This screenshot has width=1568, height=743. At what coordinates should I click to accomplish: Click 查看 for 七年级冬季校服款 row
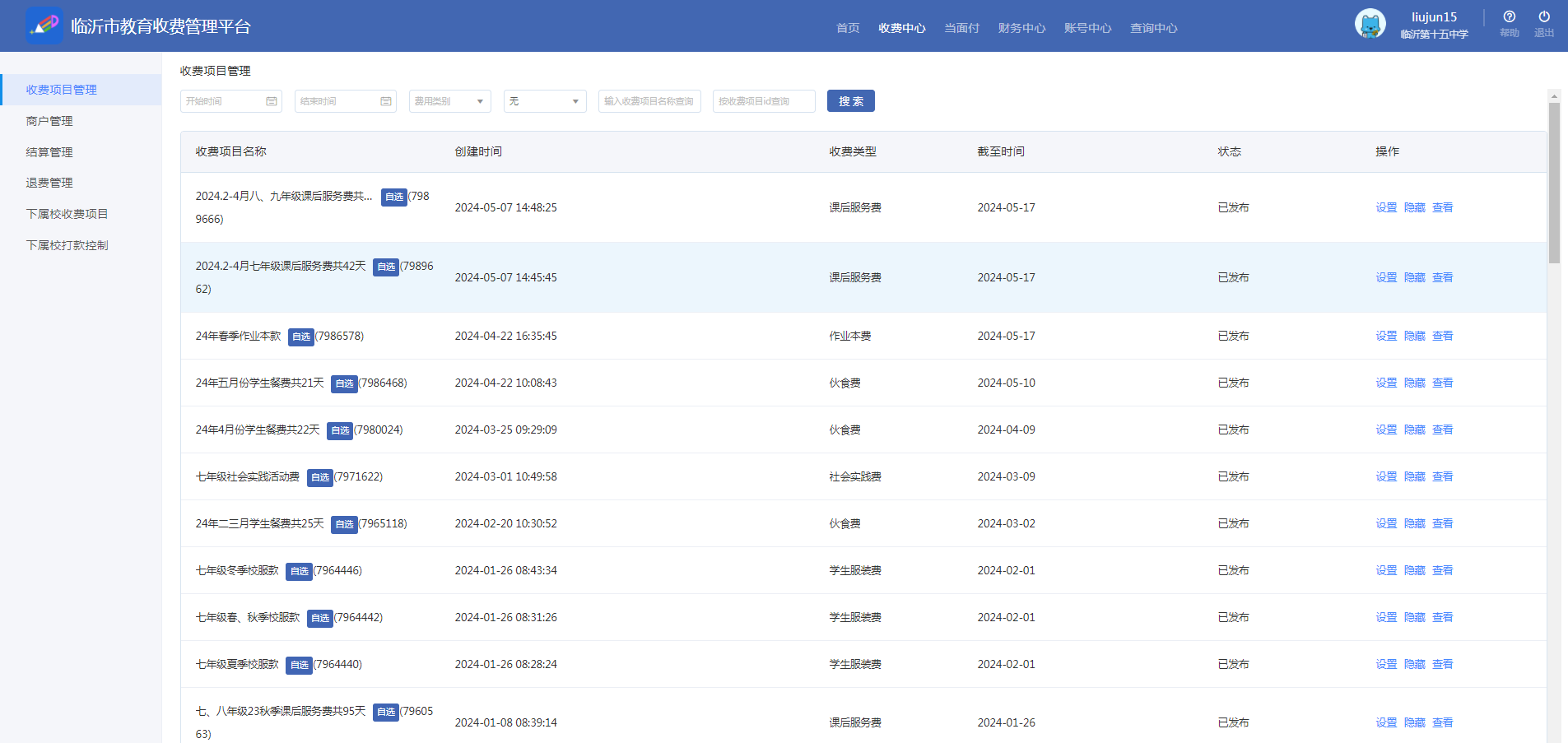coord(1442,570)
